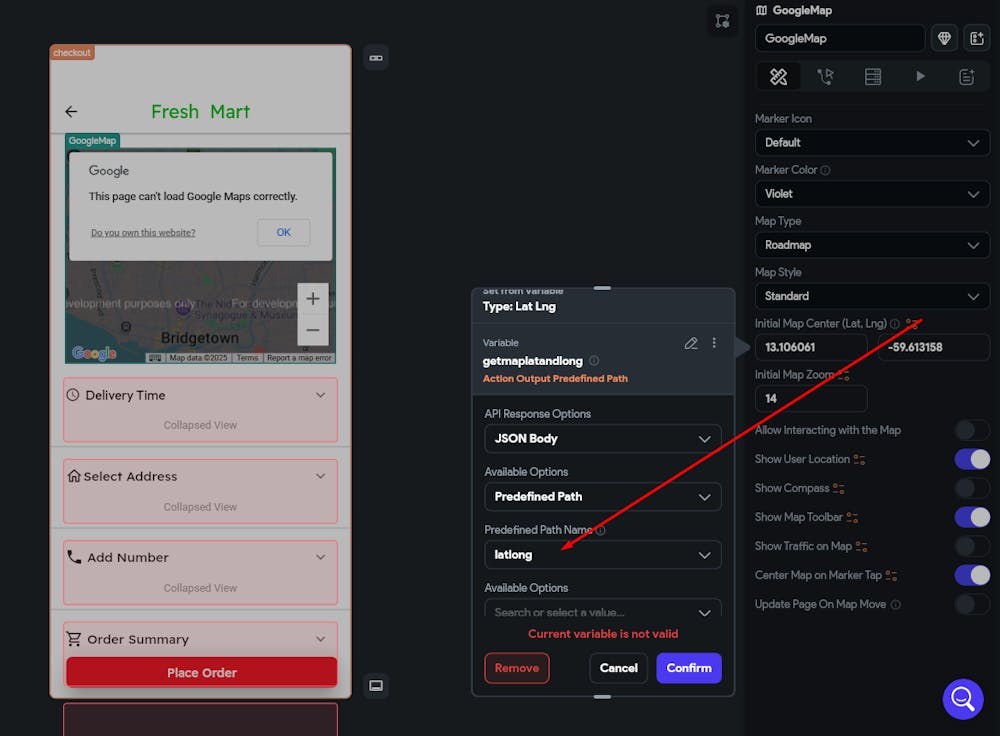Open the Marker Icon Default dropdown
Image resolution: width=1000 pixels, height=736 pixels.
pos(872,143)
